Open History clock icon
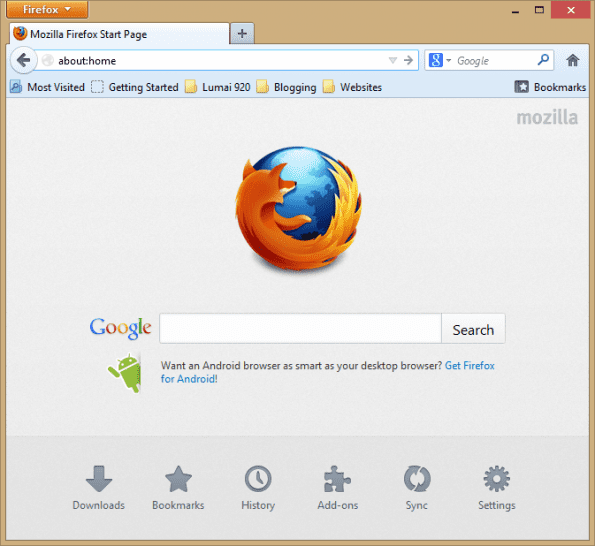Screen dimensions: 595x546 [258, 488]
